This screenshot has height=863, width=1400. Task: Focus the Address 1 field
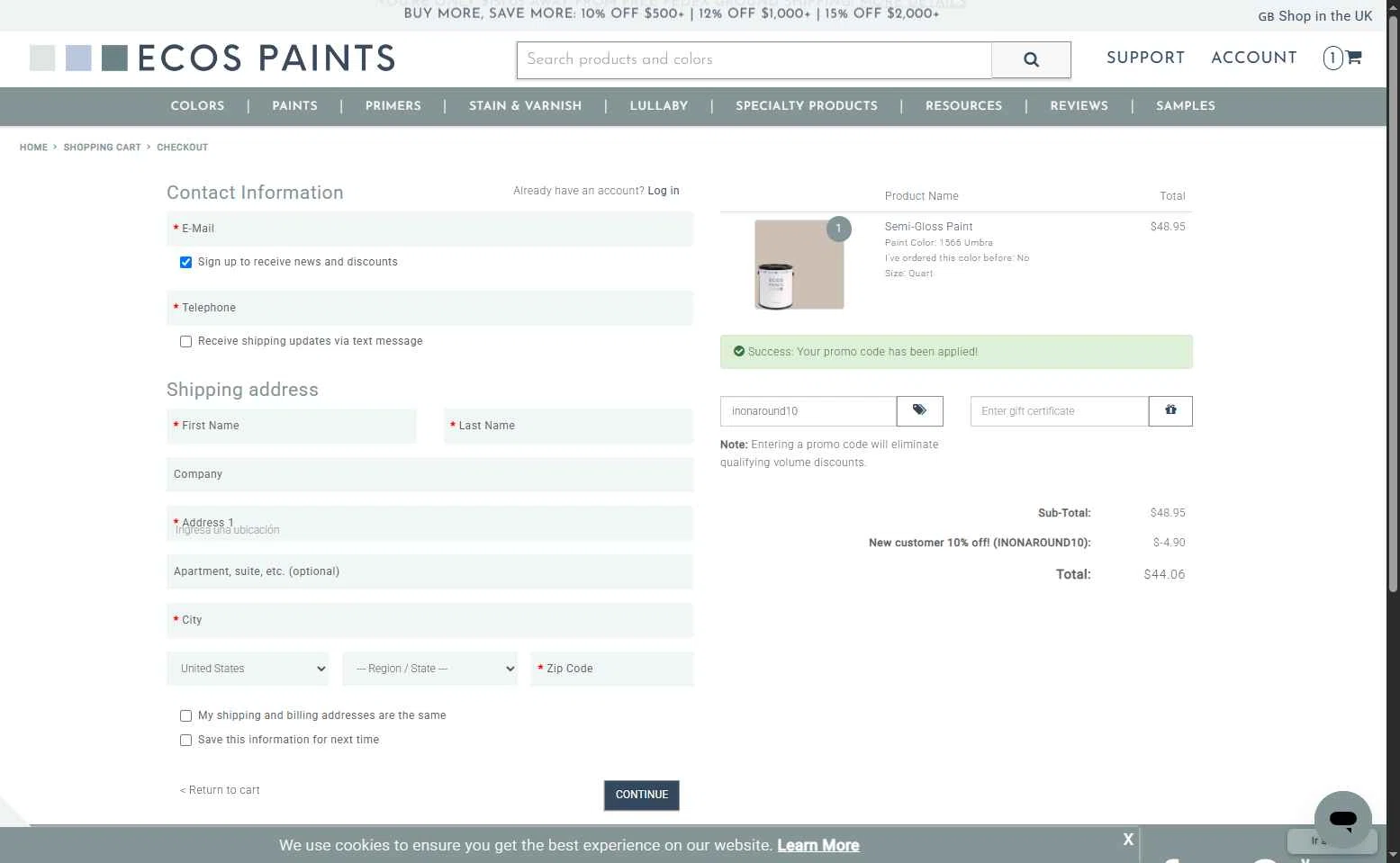[x=429, y=523]
